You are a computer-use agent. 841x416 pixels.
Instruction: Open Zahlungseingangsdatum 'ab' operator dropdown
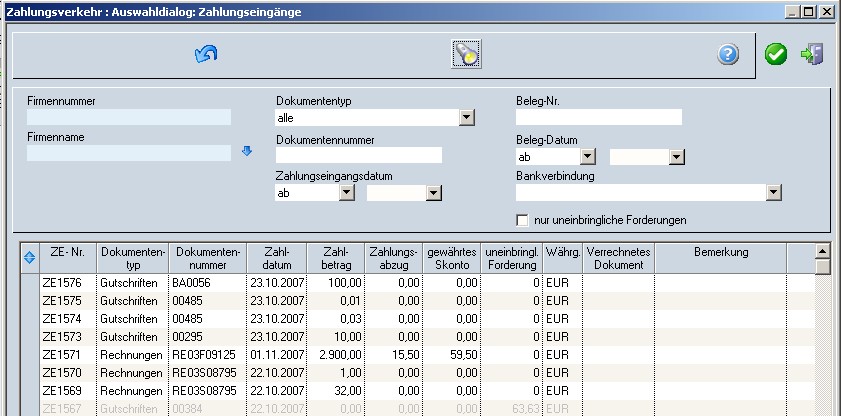click(346, 193)
